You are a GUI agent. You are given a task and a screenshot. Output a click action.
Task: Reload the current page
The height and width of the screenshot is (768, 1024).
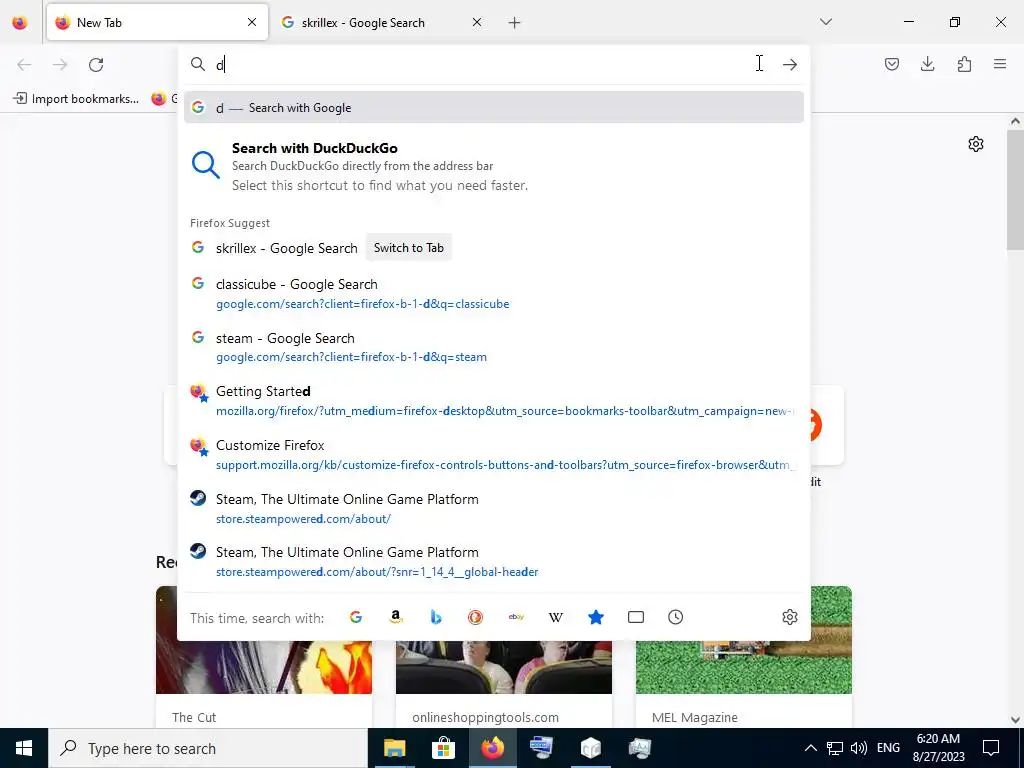click(96, 65)
